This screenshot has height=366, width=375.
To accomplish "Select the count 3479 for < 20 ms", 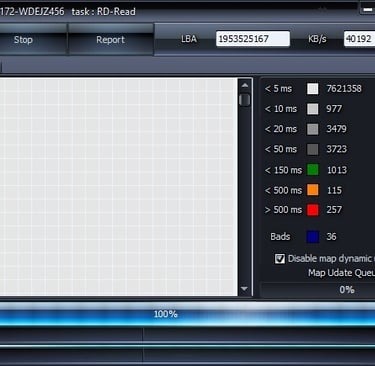I will (336, 129).
